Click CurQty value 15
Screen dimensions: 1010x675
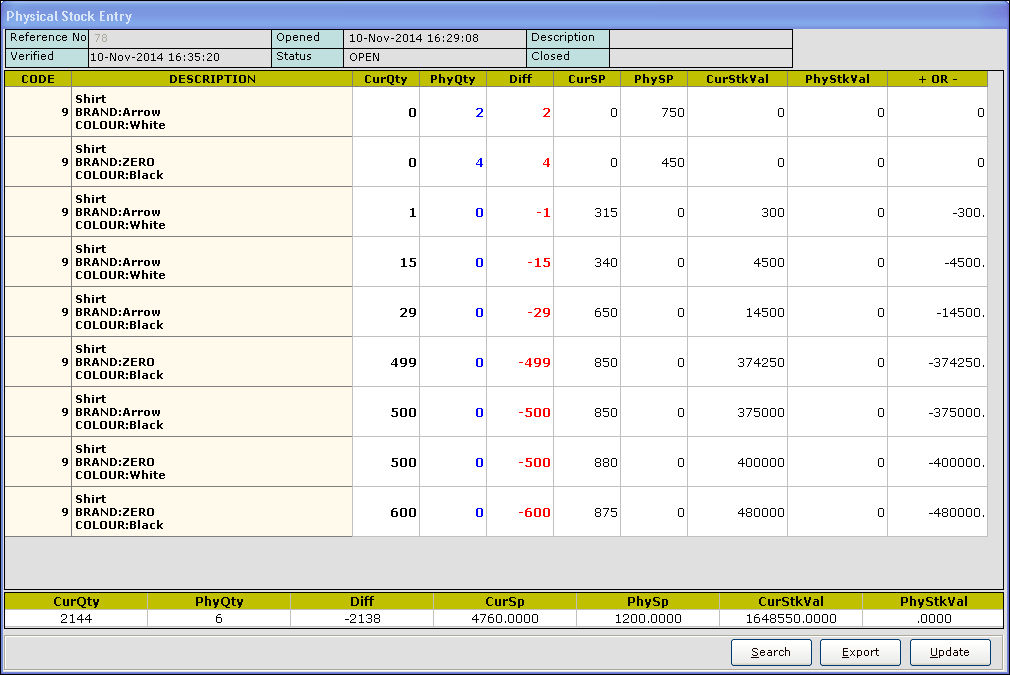point(386,262)
